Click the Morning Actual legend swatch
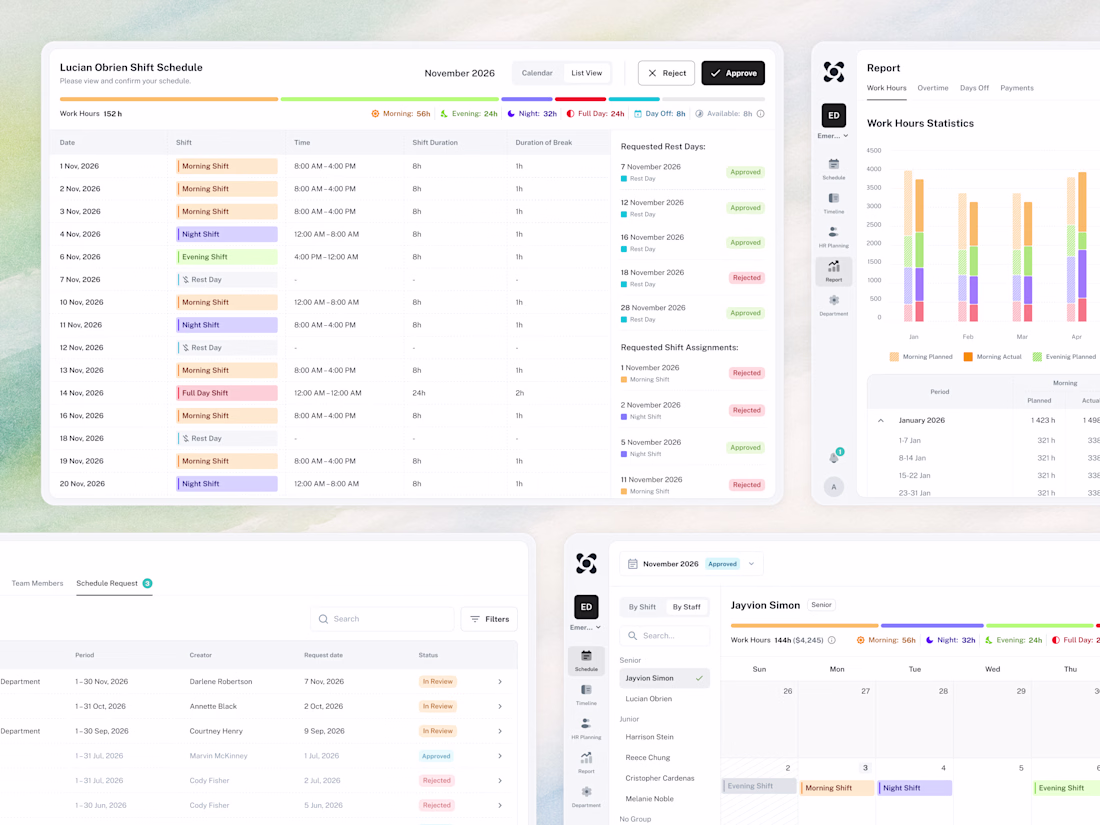This screenshot has width=1100, height=825. click(968, 356)
